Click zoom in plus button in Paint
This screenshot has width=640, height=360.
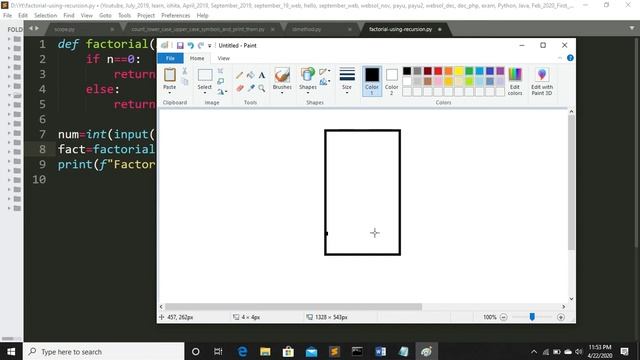click(561, 317)
